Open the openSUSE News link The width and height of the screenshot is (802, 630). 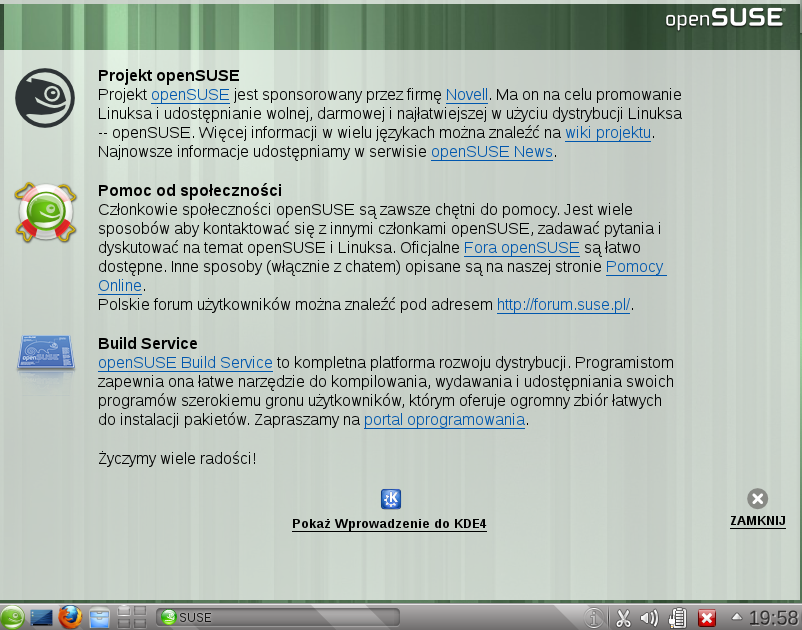pos(491,152)
